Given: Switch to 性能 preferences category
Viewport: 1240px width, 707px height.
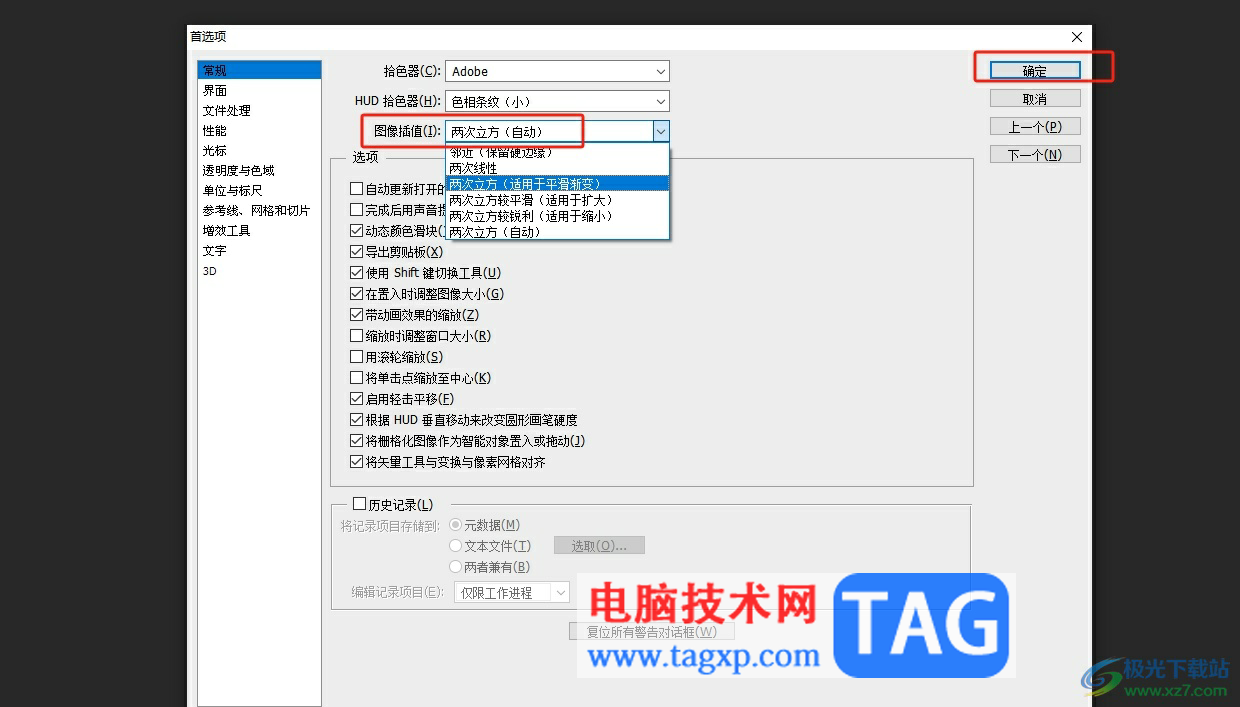Looking at the screenshot, I should click(x=215, y=130).
